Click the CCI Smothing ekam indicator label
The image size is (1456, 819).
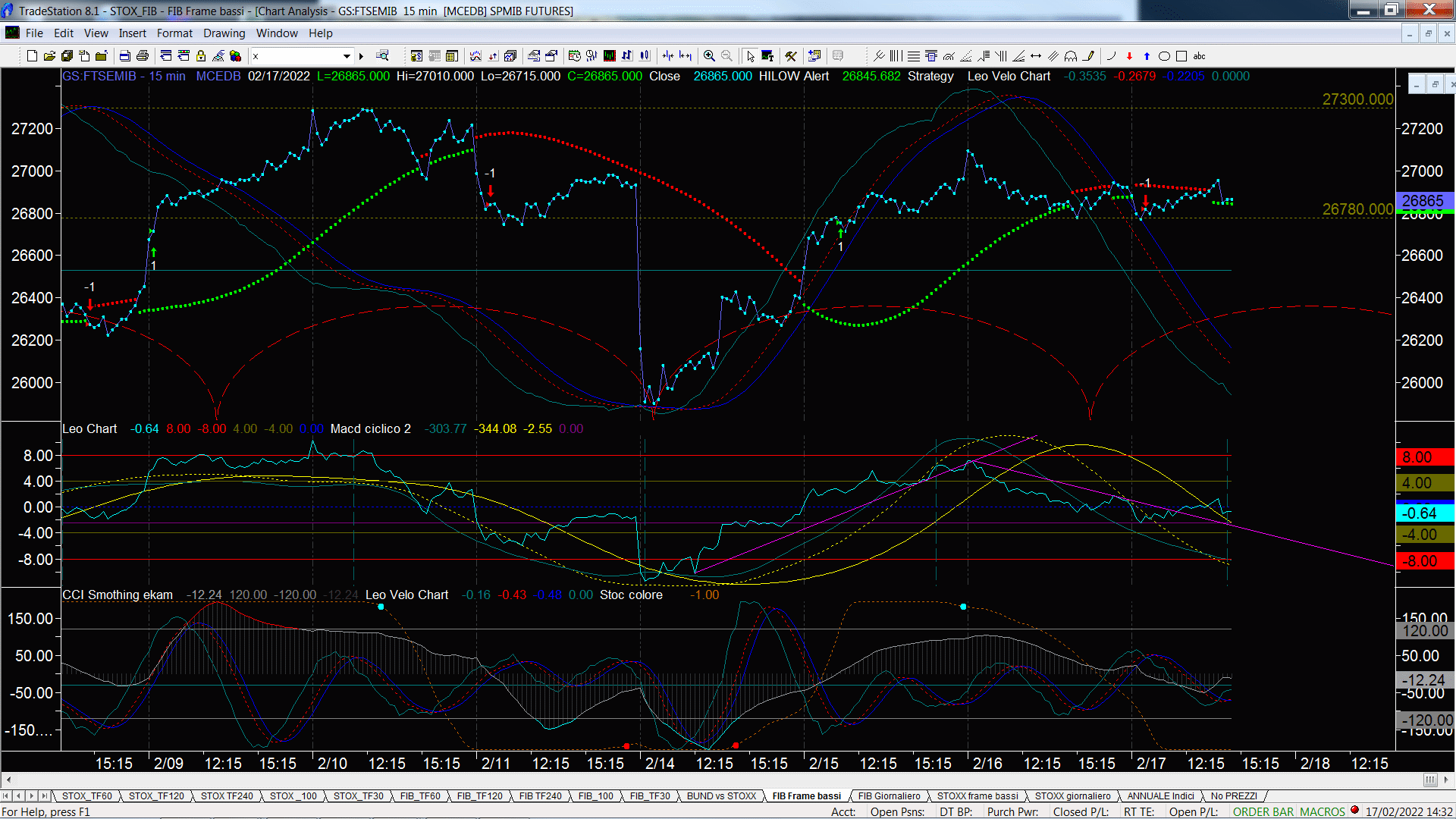tap(118, 595)
